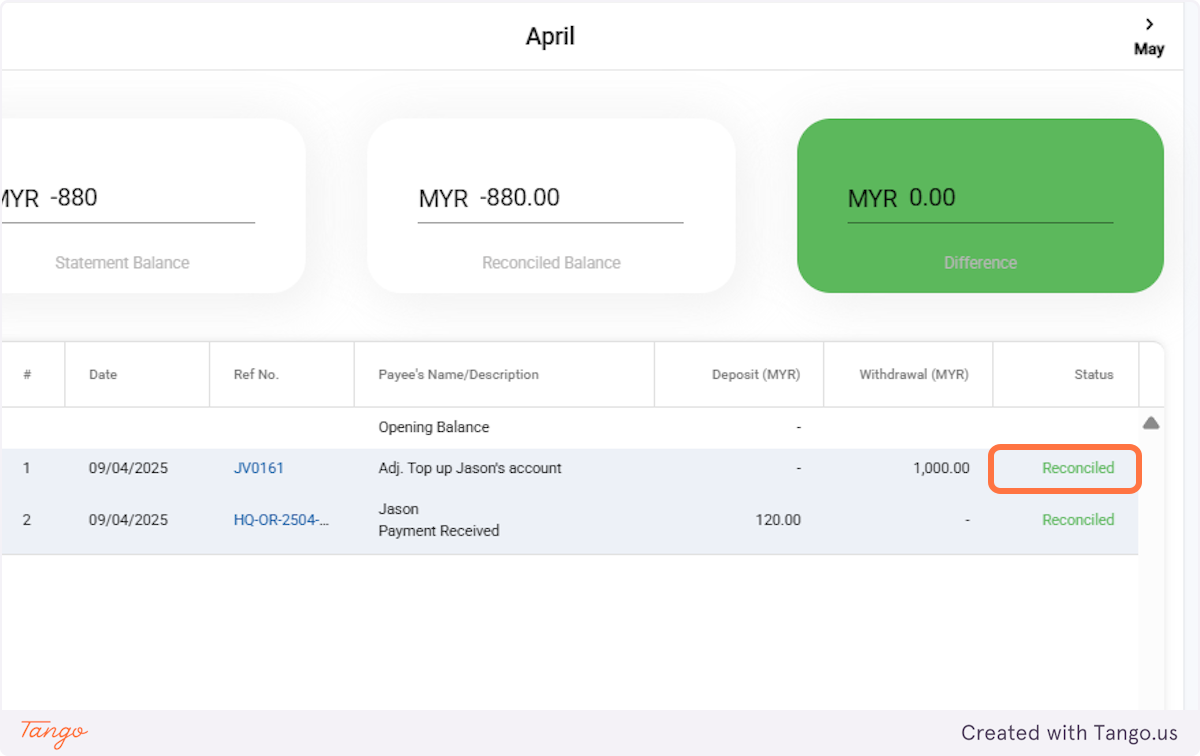The height and width of the screenshot is (756, 1200).
Task: Click the Reconciled Balance value -880.00
Action: [520, 198]
